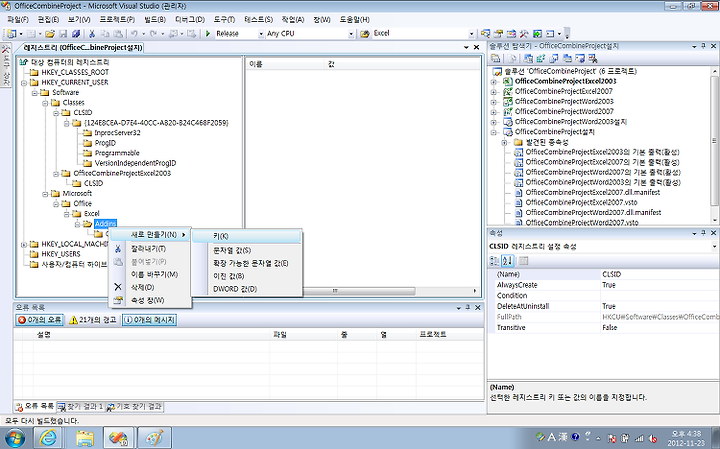Open File System Editor icon in Solution Explorer
This screenshot has height=449, width=720.
coord(529,58)
